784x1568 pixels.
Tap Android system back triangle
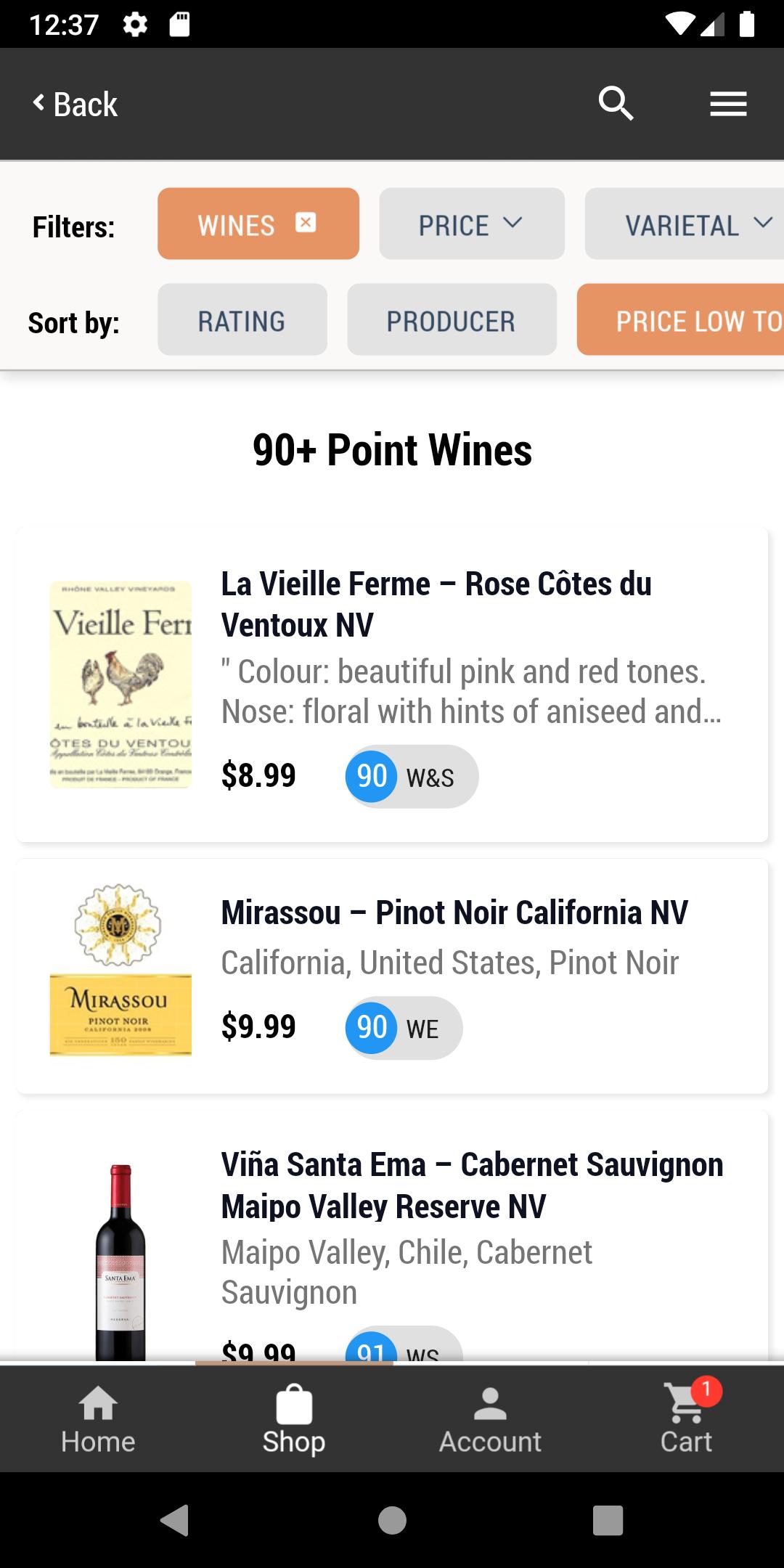tap(175, 1519)
